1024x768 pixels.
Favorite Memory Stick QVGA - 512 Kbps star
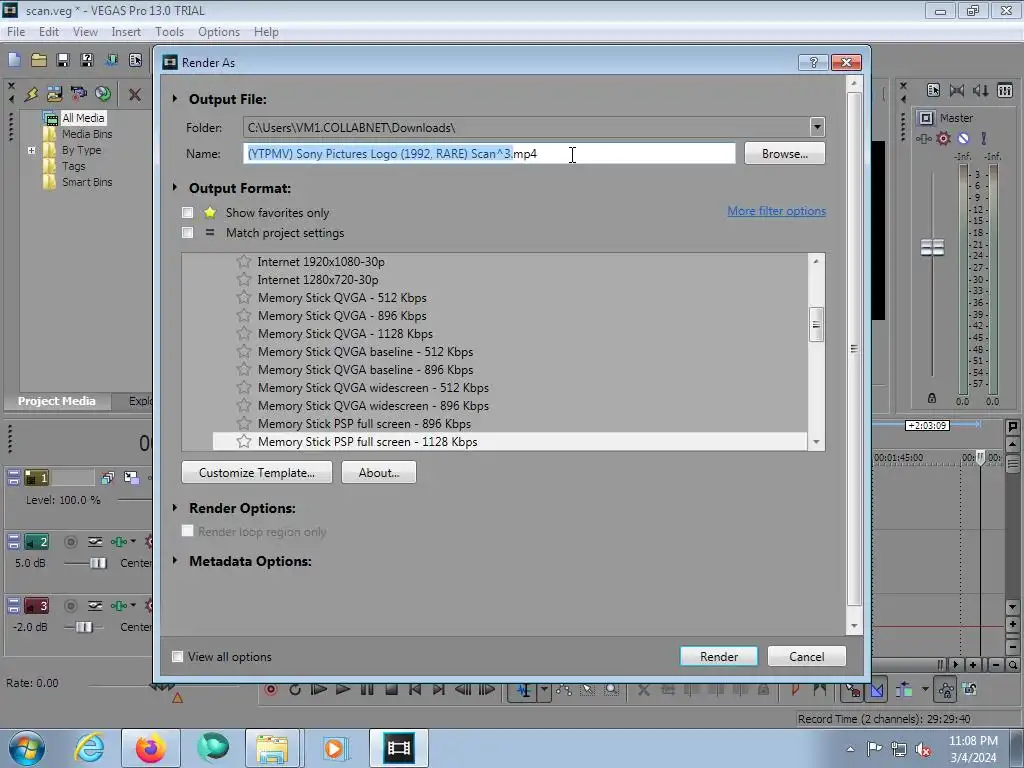pyautogui.click(x=244, y=297)
